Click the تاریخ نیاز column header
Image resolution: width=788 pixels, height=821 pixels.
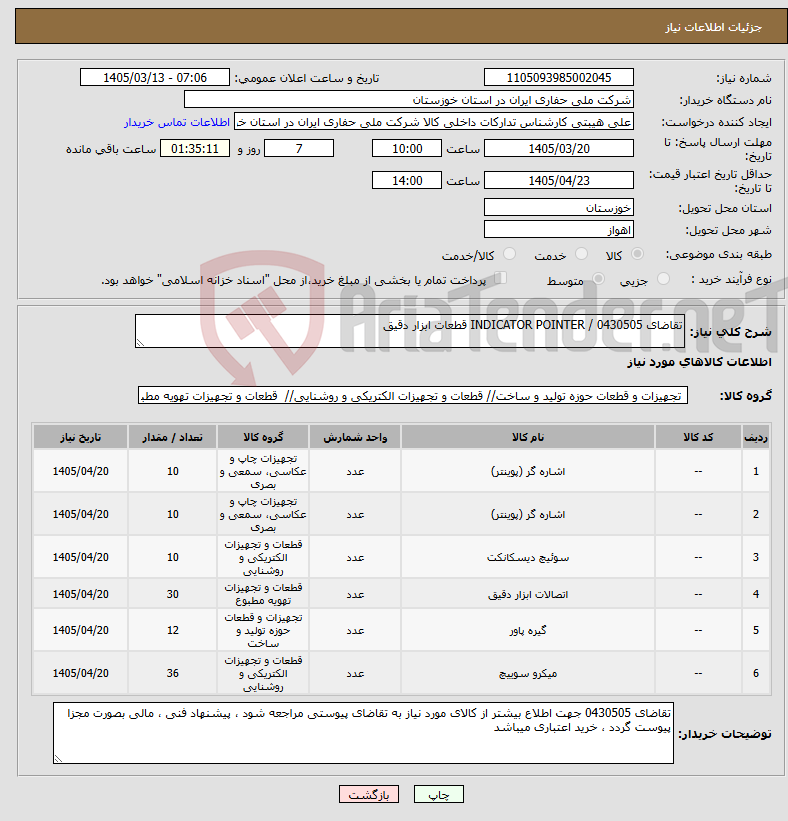(81, 437)
